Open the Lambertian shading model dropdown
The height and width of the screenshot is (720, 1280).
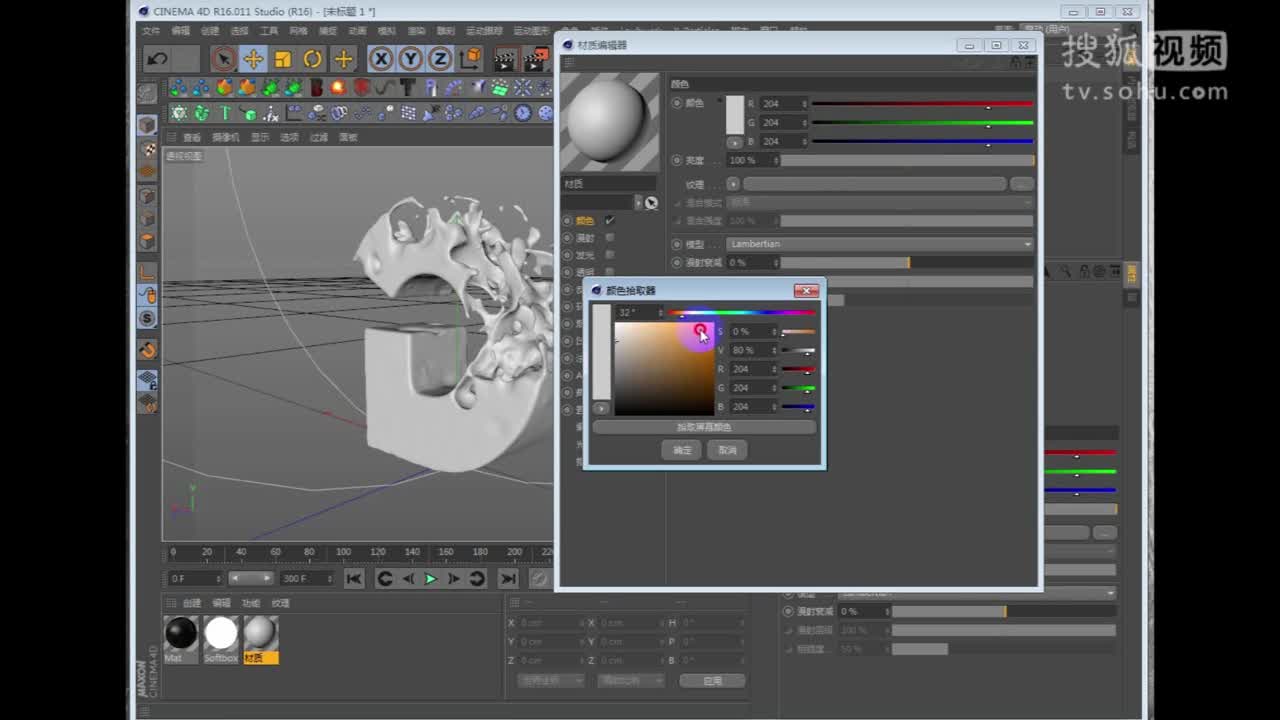(x=880, y=243)
